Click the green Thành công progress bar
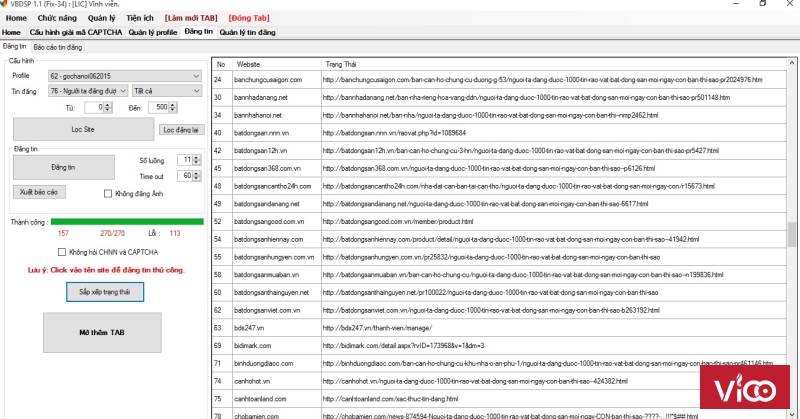This screenshot has height=419, width=800. (127, 221)
